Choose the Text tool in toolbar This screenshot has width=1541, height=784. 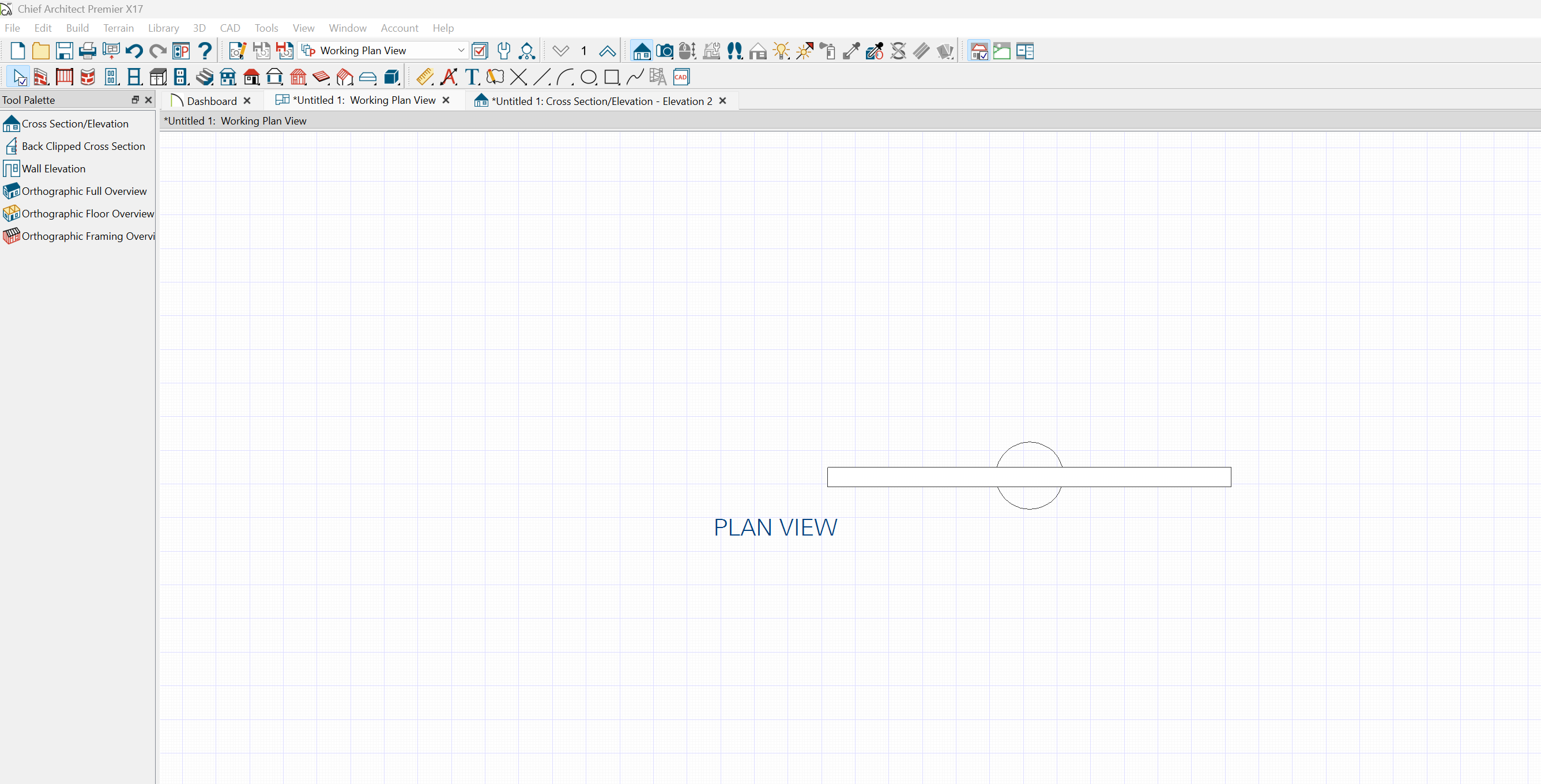(x=472, y=77)
